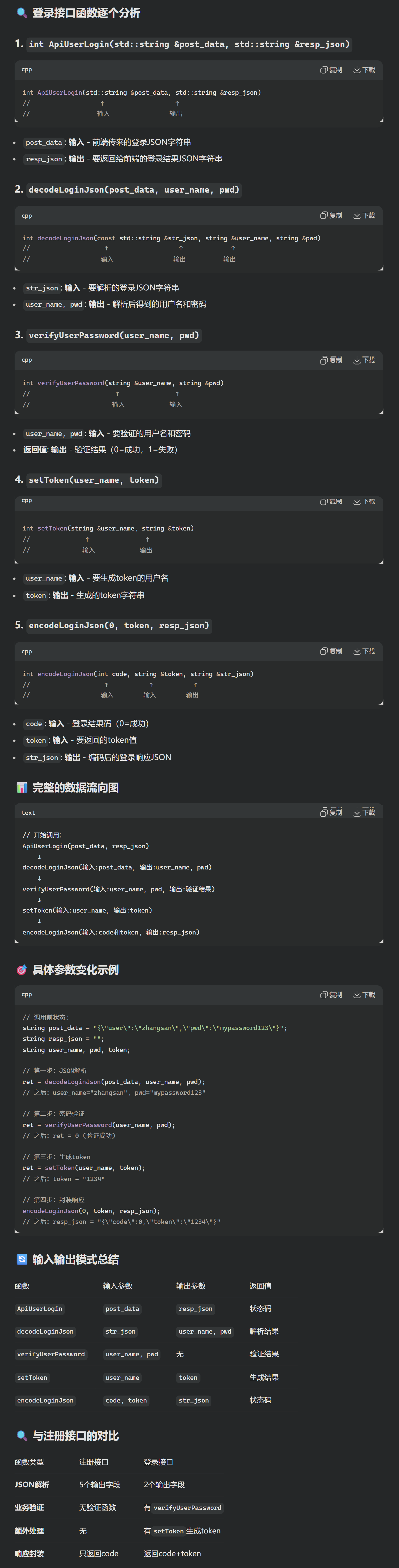The height and width of the screenshot is (1568, 399).
Task: Copy the setToken signature code block
Action: click(x=331, y=502)
